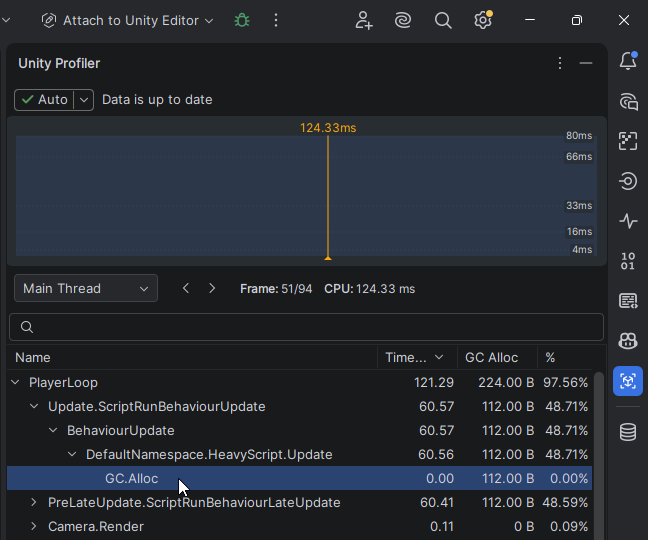
Task: Click the % column header
Action: tap(550, 357)
